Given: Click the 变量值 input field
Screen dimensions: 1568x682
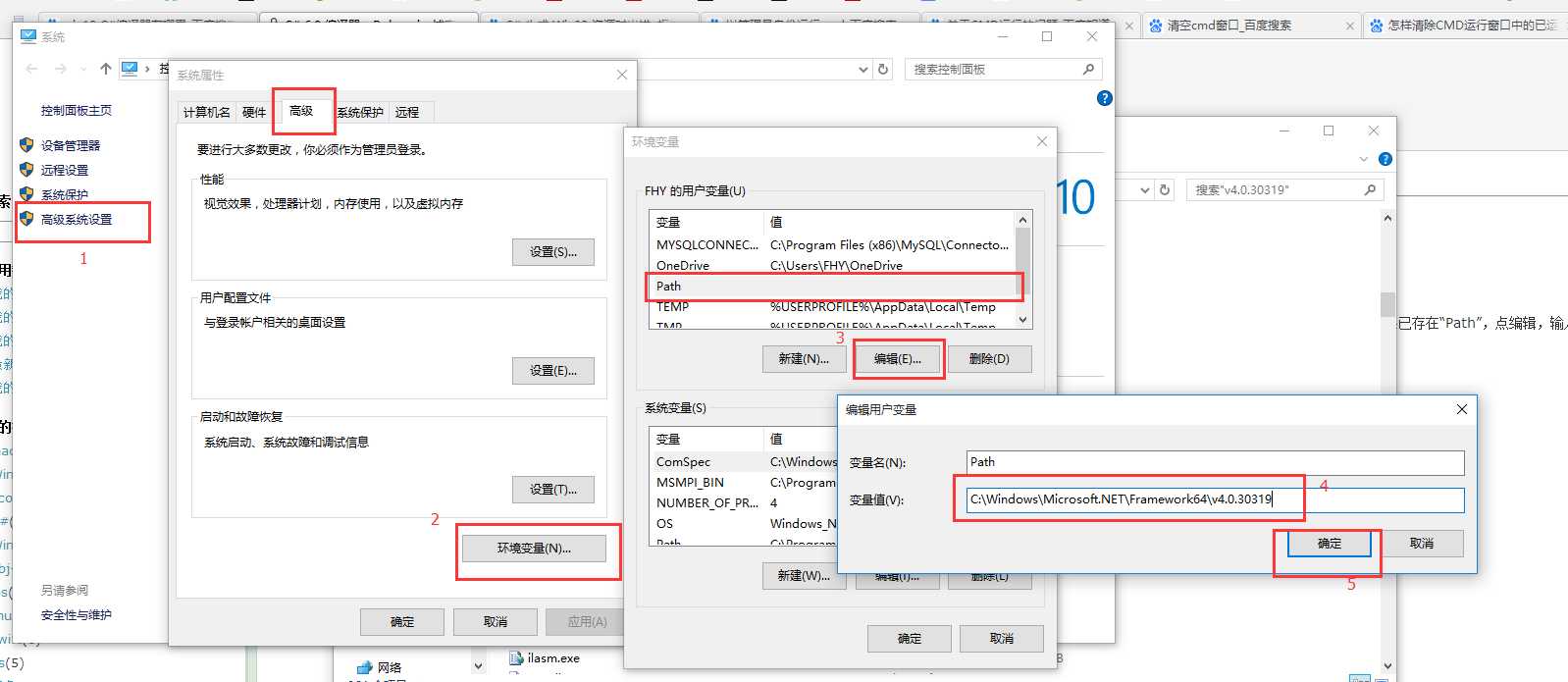Looking at the screenshot, I should pos(1215,499).
